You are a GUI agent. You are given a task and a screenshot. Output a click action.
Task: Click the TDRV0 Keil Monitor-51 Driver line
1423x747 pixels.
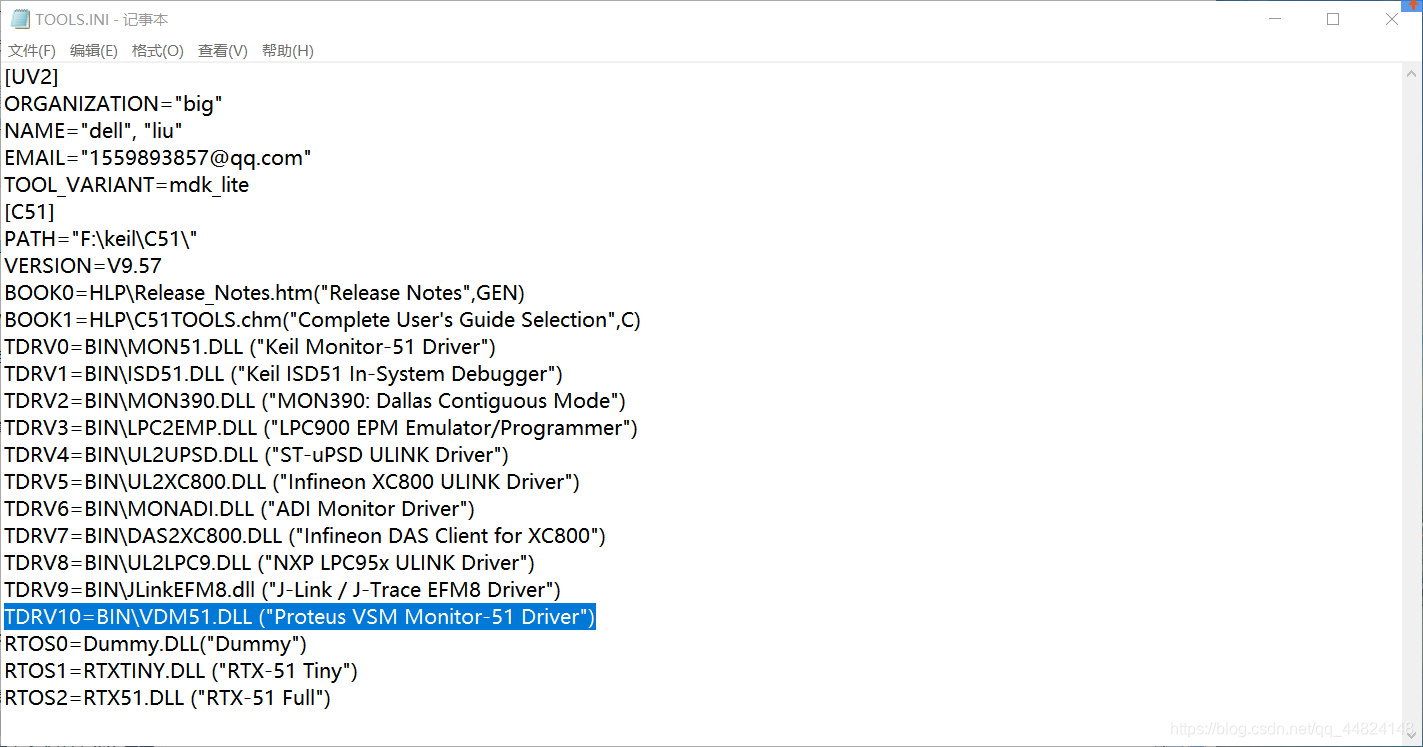pos(250,347)
